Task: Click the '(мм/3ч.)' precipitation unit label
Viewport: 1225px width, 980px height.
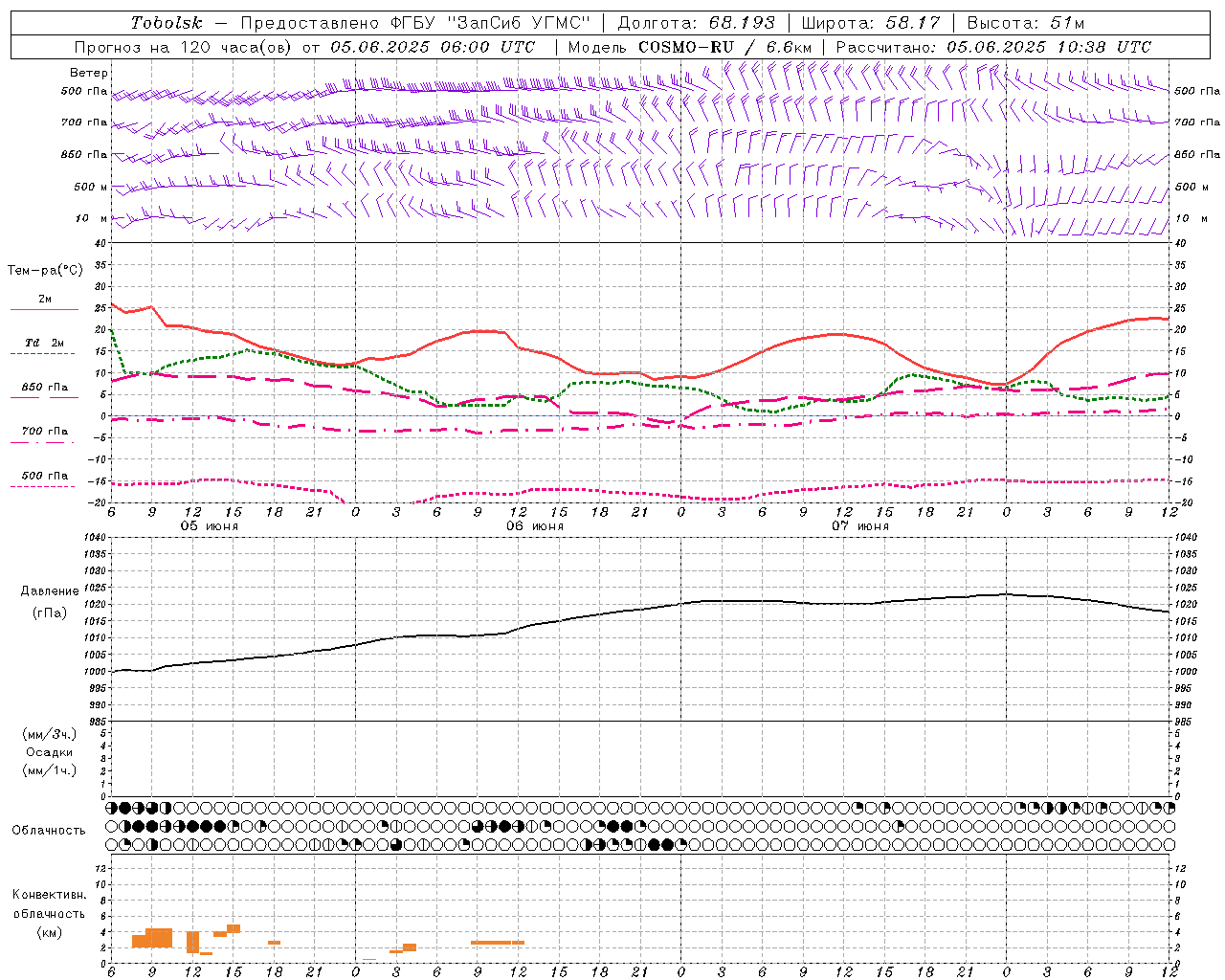Action: [49, 734]
